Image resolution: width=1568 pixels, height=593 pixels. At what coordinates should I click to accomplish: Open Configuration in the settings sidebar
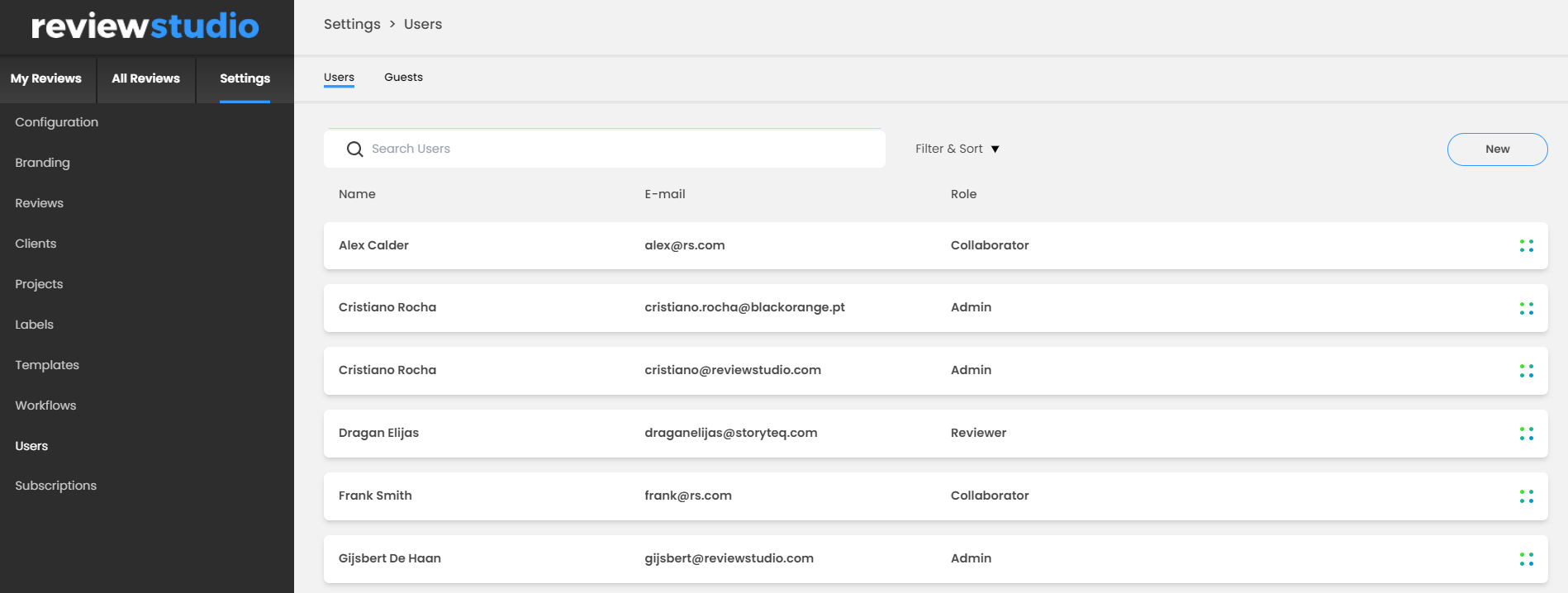tap(56, 122)
